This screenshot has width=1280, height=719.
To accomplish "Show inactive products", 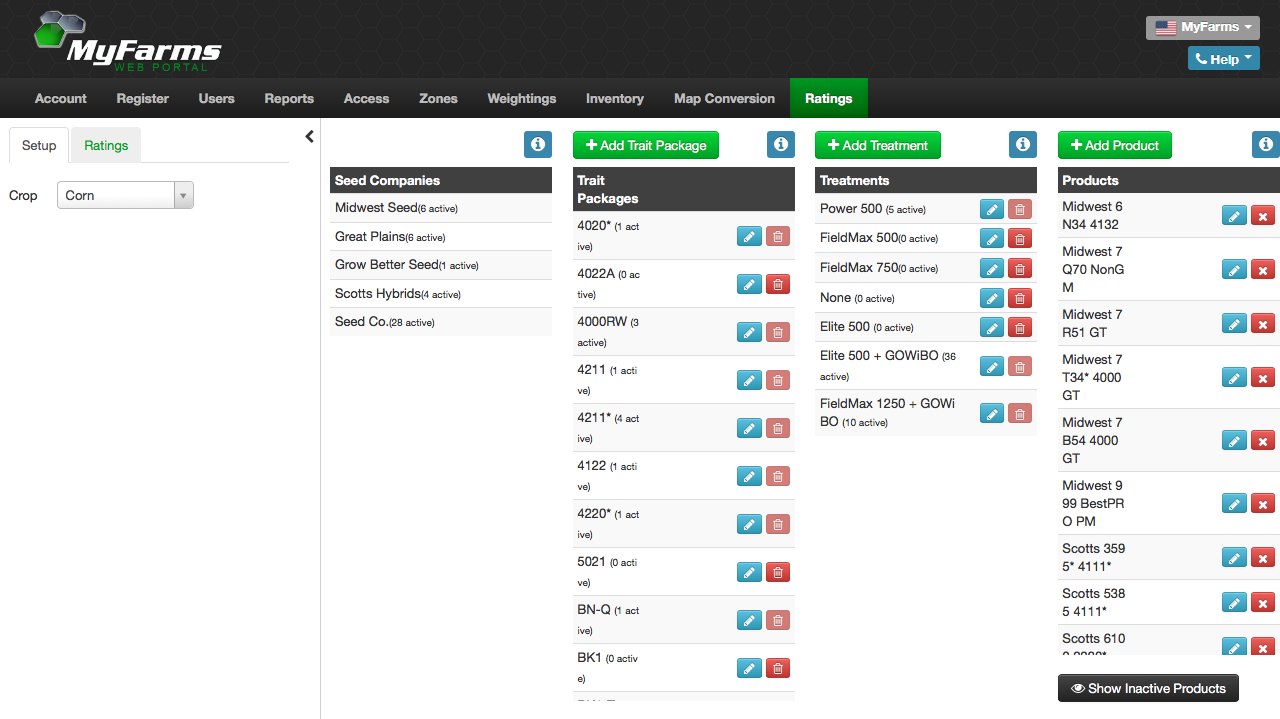I will [1148, 688].
